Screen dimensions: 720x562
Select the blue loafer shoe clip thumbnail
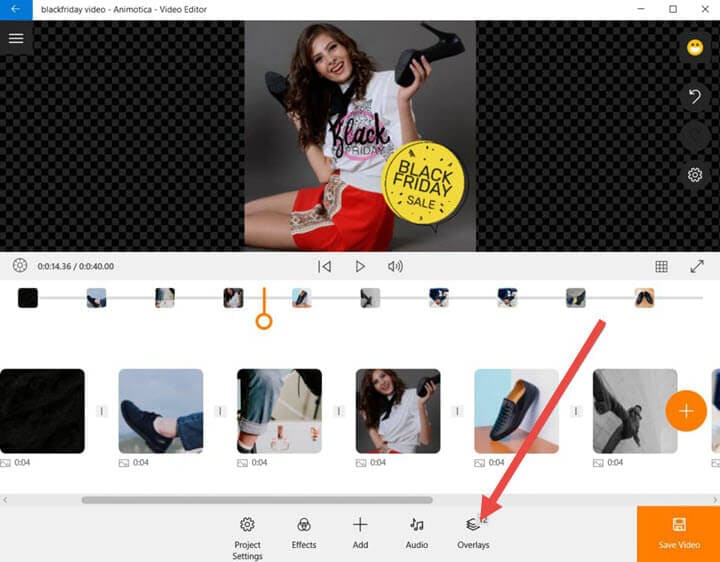point(516,411)
